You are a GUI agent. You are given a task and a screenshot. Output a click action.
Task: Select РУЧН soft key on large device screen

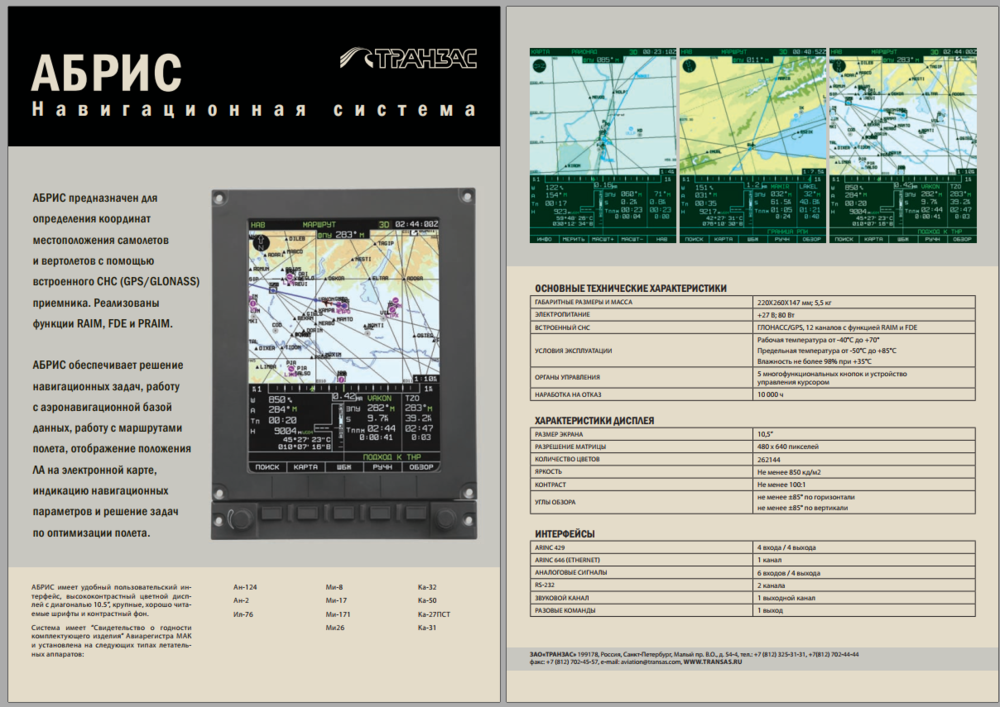[382, 467]
